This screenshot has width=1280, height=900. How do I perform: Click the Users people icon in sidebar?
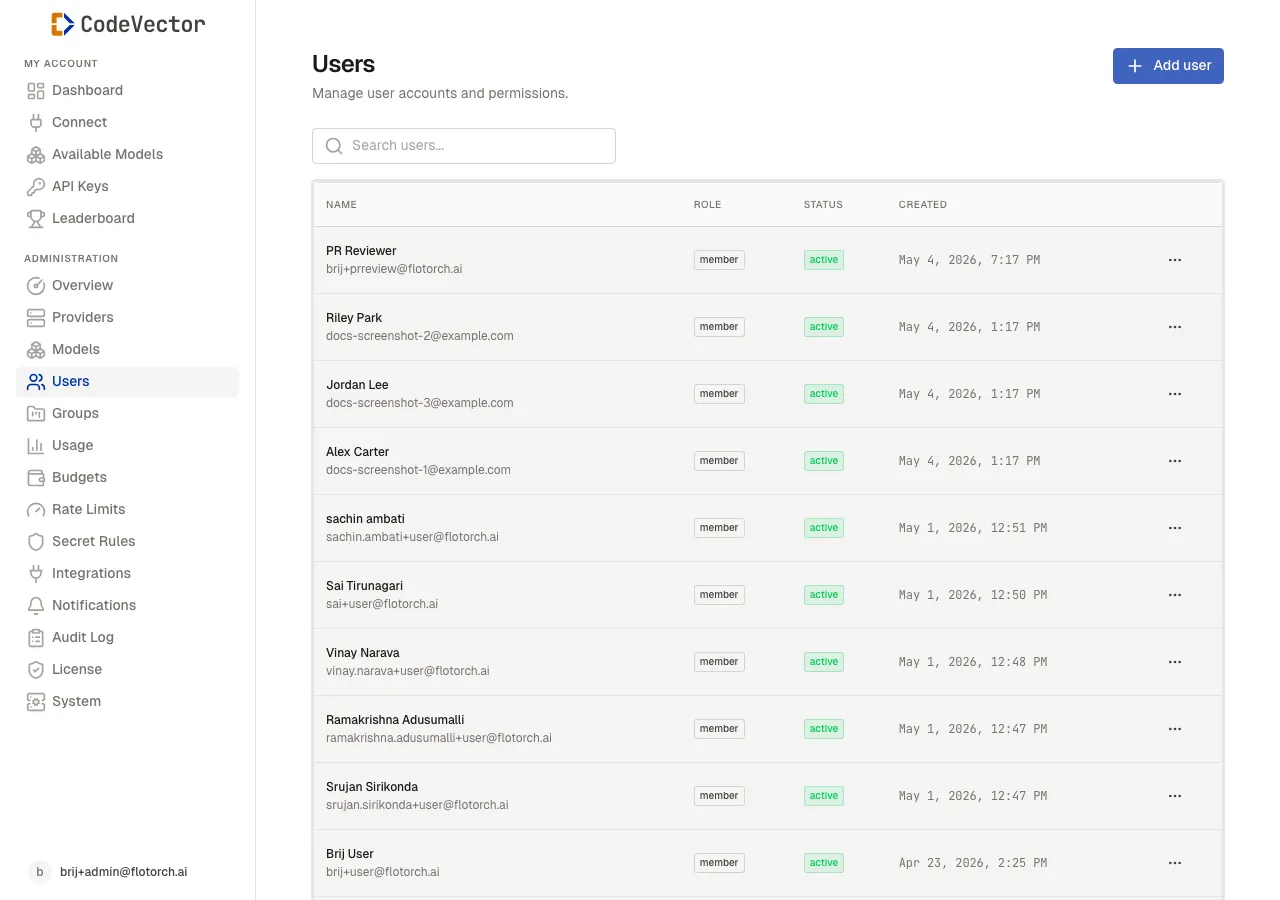click(36, 382)
